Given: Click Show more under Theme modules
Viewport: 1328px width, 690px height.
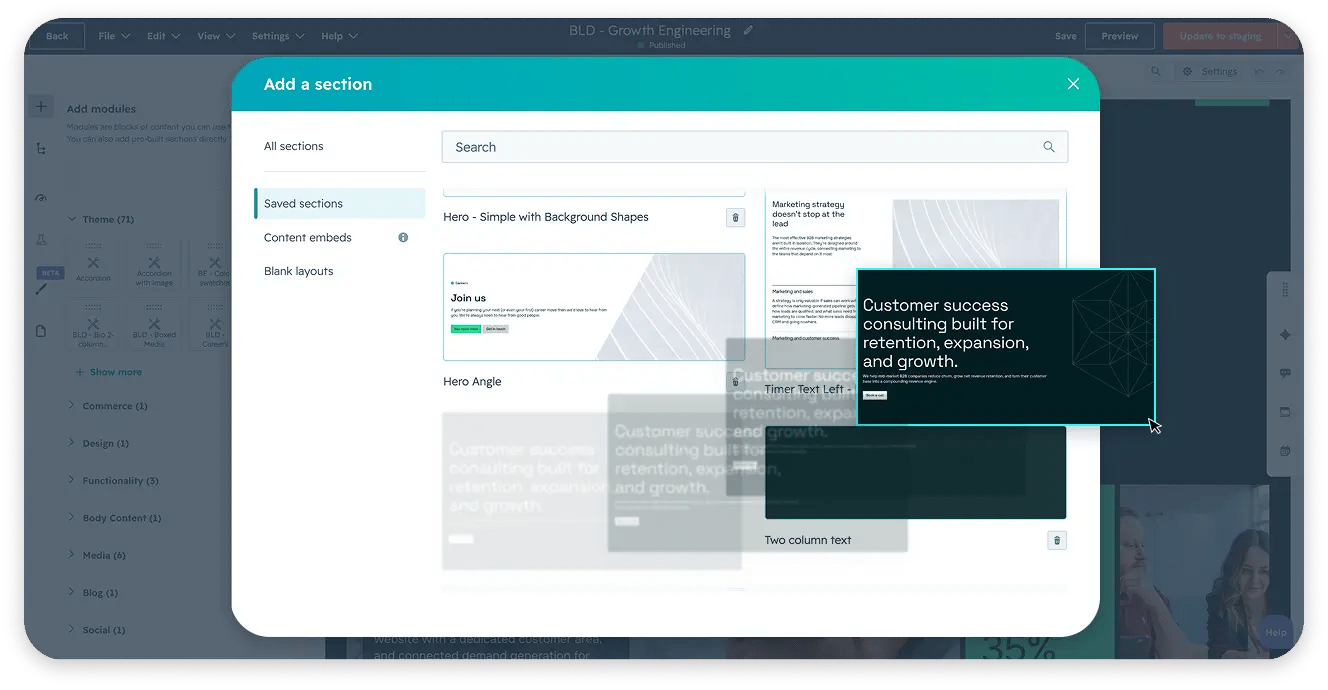Looking at the screenshot, I should 109,372.
